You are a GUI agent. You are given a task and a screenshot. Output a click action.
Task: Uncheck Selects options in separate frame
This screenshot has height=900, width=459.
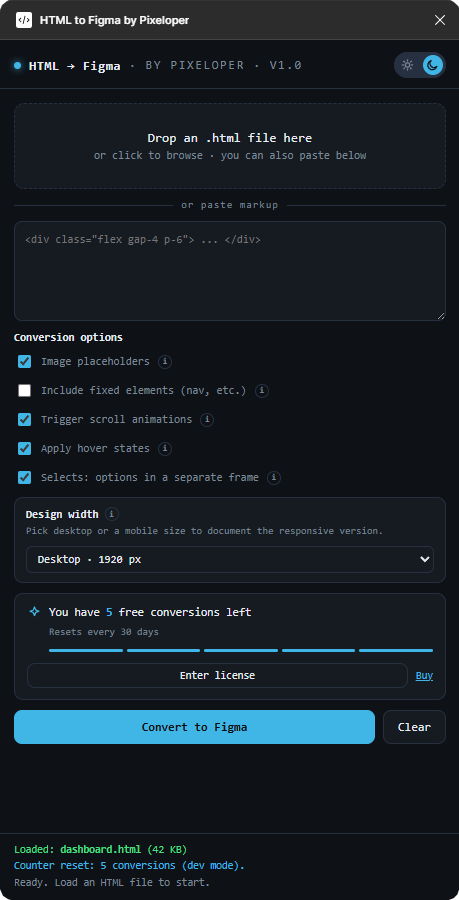[x=25, y=478]
